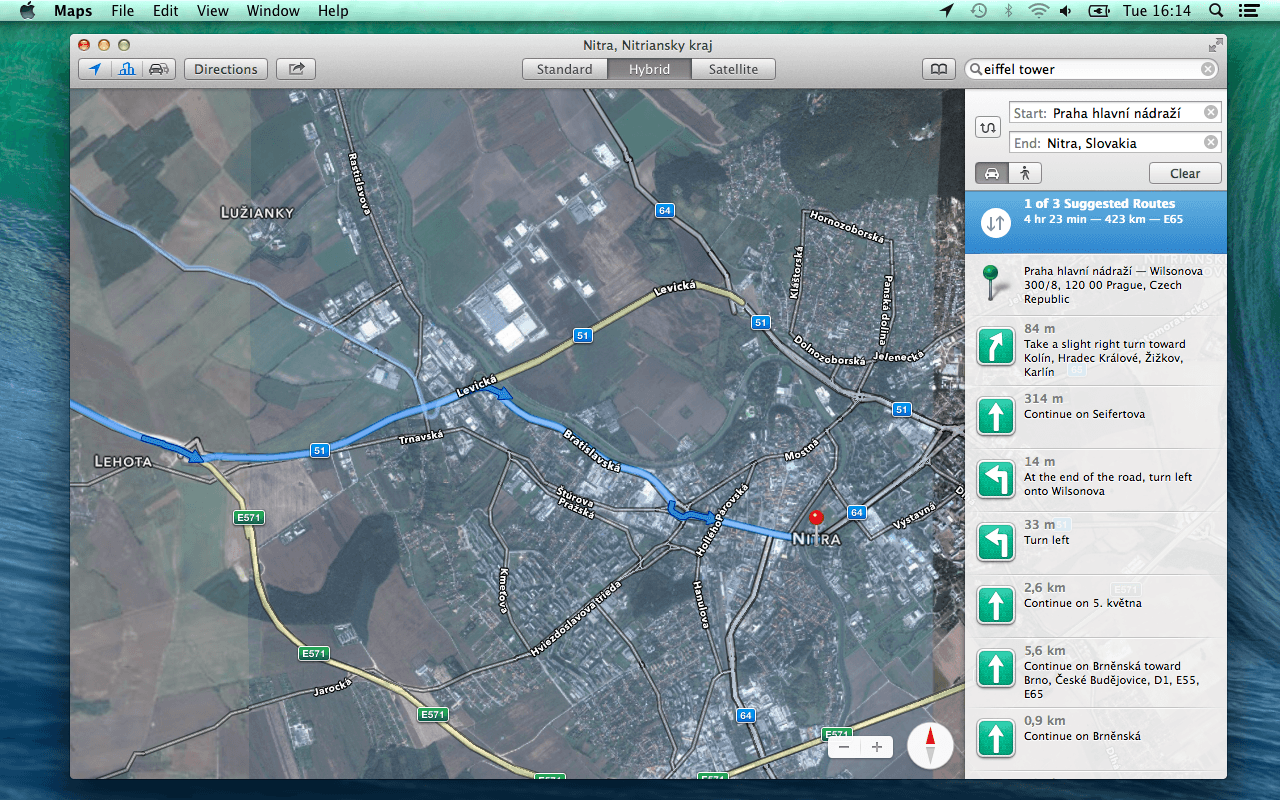Open the File menu
Image resolution: width=1280 pixels, height=800 pixels.
(x=122, y=11)
